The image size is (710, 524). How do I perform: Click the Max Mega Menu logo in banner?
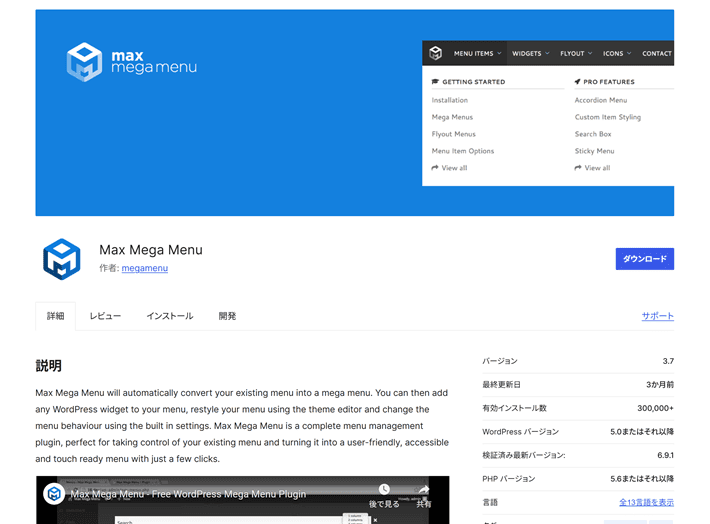(x=131, y=62)
